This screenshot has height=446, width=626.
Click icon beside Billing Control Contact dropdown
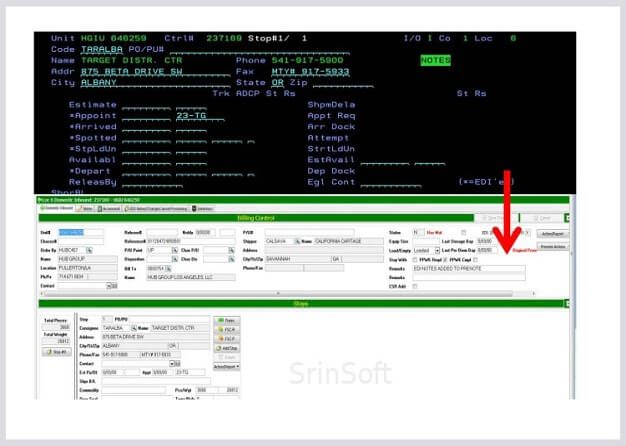[x=115, y=286]
